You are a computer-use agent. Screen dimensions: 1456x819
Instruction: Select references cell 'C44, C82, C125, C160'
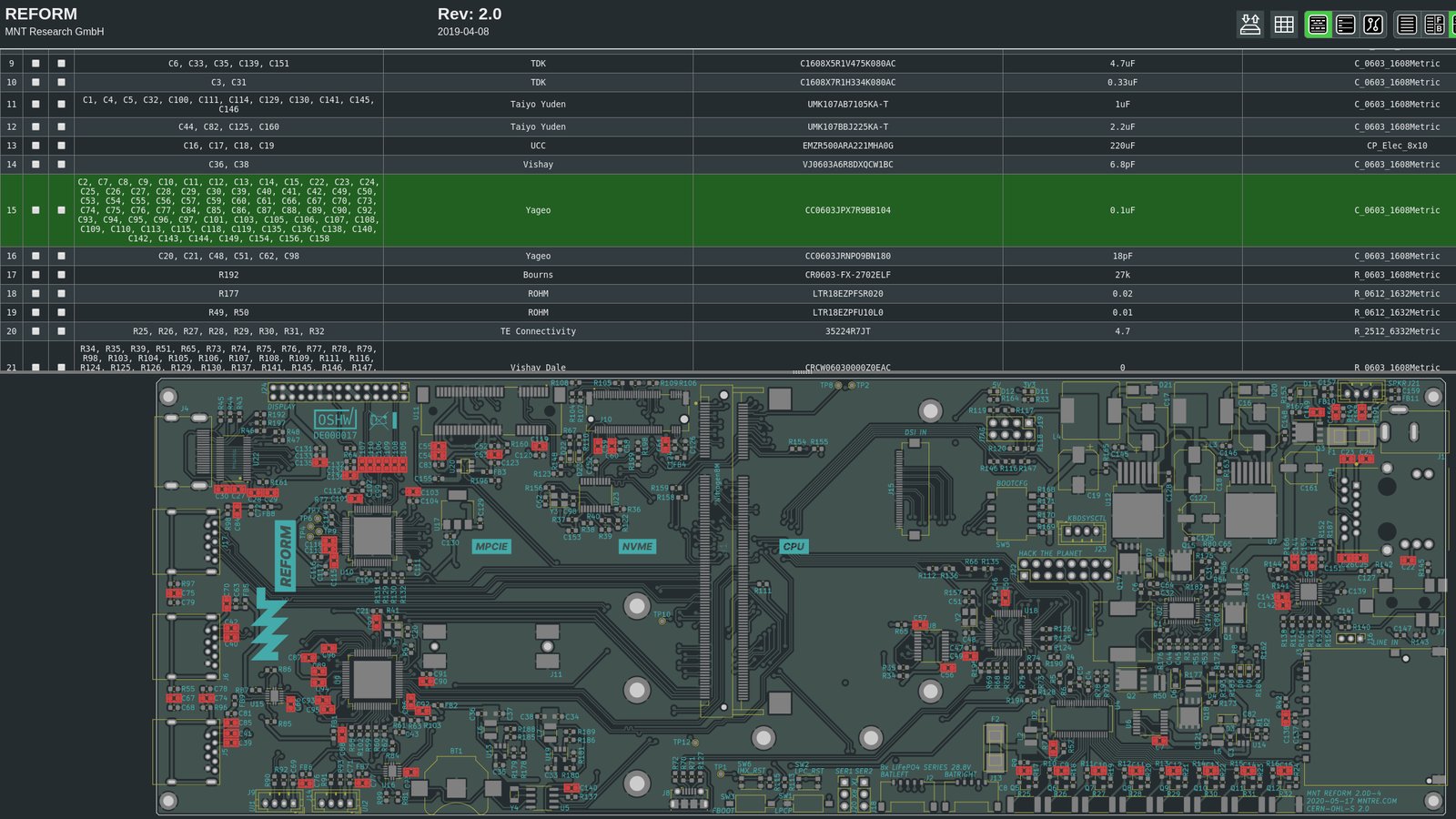tap(228, 127)
